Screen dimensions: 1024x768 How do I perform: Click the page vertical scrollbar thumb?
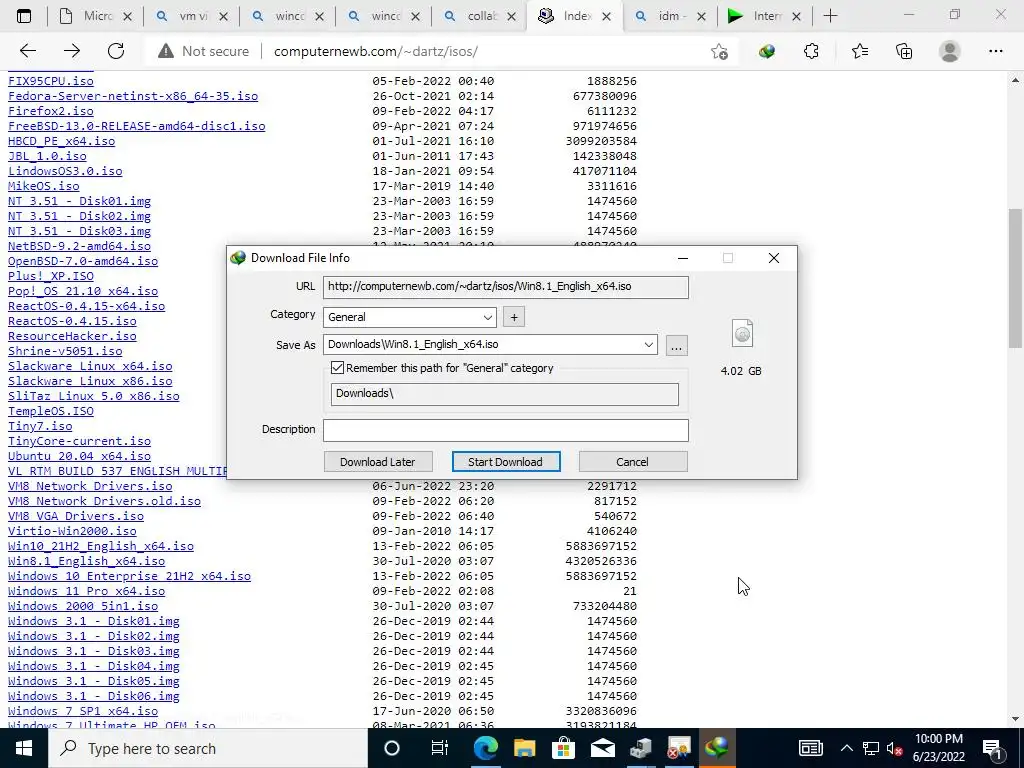(x=1016, y=278)
